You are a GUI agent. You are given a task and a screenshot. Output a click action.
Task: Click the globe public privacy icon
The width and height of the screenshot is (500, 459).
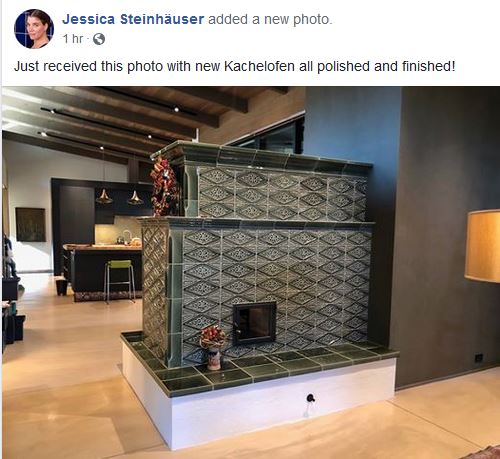click(x=99, y=39)
